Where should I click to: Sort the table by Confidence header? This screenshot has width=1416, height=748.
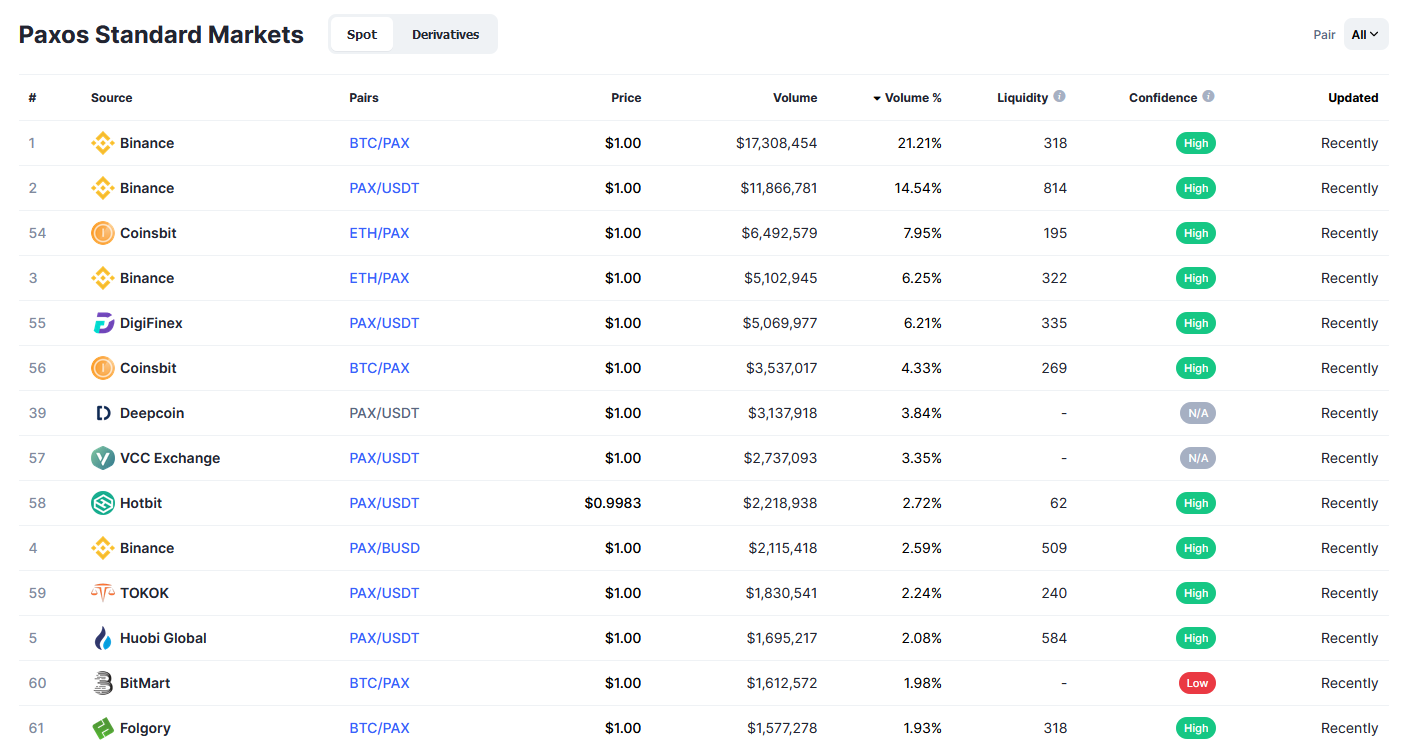[x=1163, y=98]
